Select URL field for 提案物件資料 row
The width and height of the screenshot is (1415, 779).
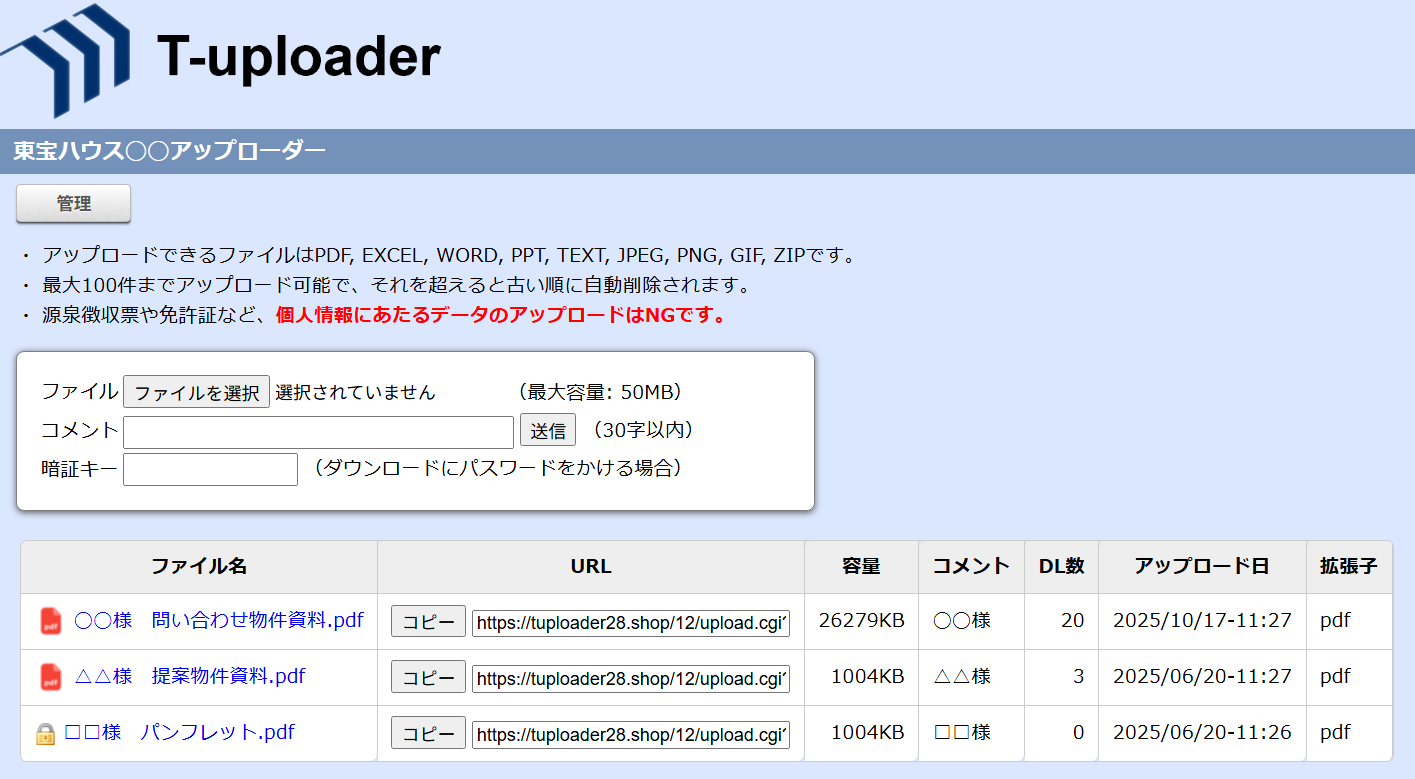click(631, 678)
